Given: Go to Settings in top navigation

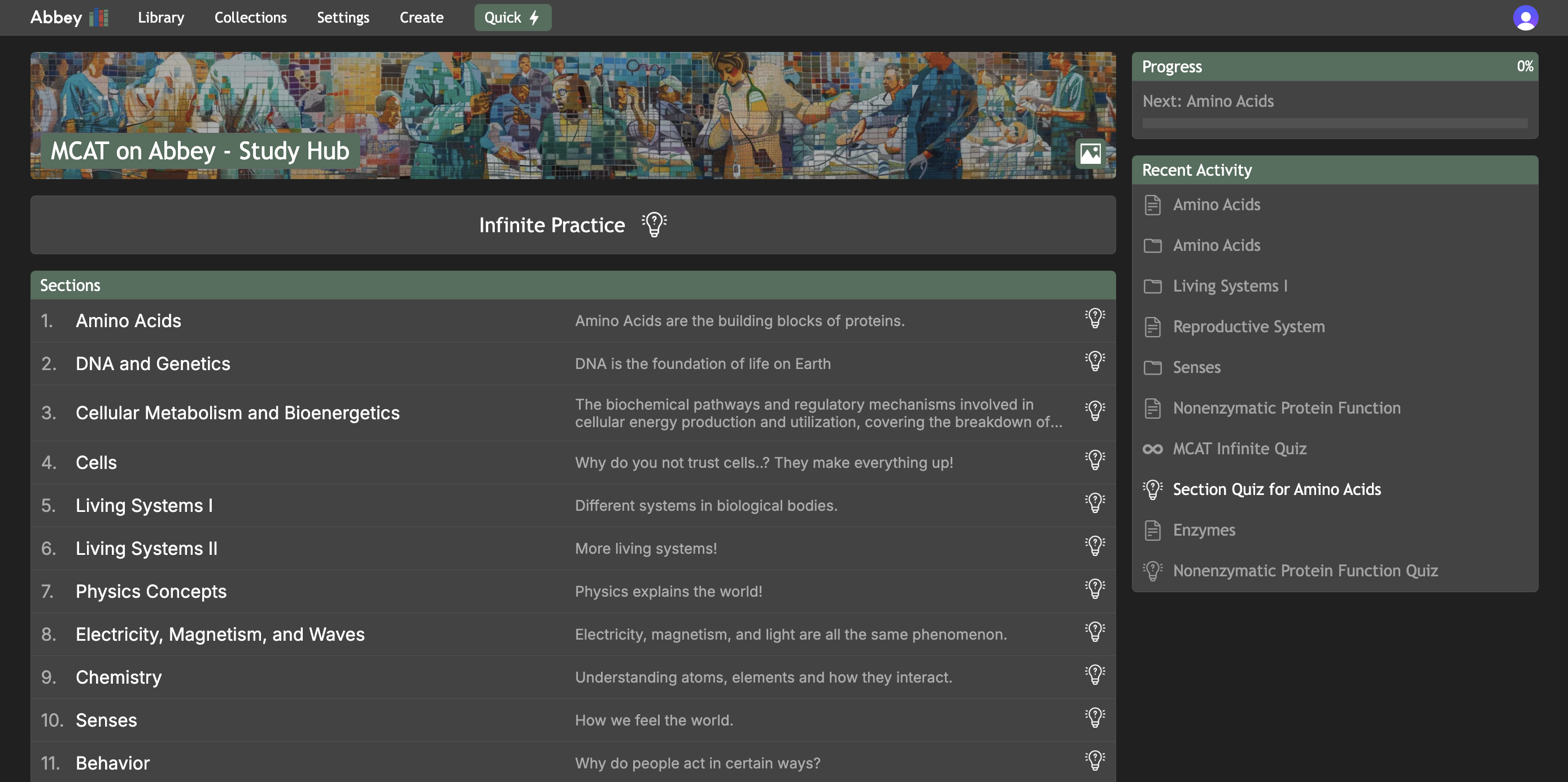Looking at the screenshot, I should point(343,18).
